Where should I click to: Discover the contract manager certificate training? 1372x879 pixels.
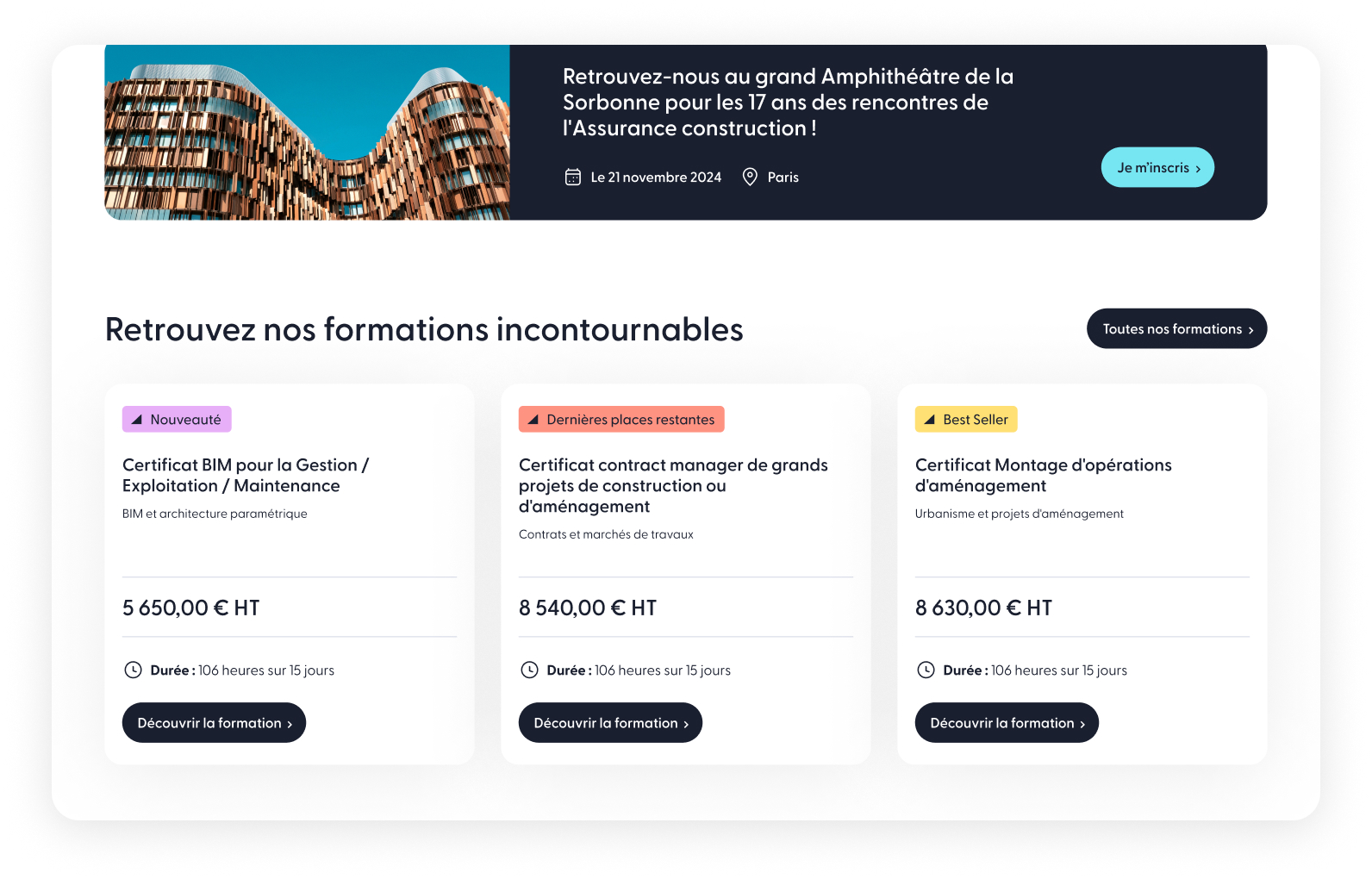point(610,723)
